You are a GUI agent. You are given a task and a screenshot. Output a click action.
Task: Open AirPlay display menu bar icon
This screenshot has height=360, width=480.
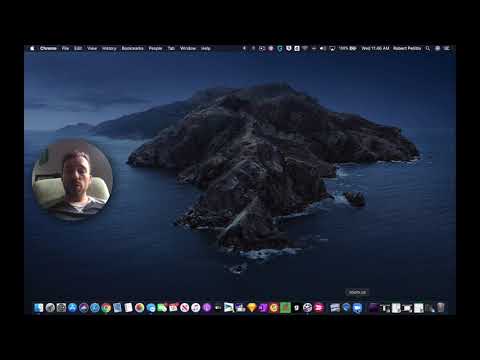click(332, 48)
